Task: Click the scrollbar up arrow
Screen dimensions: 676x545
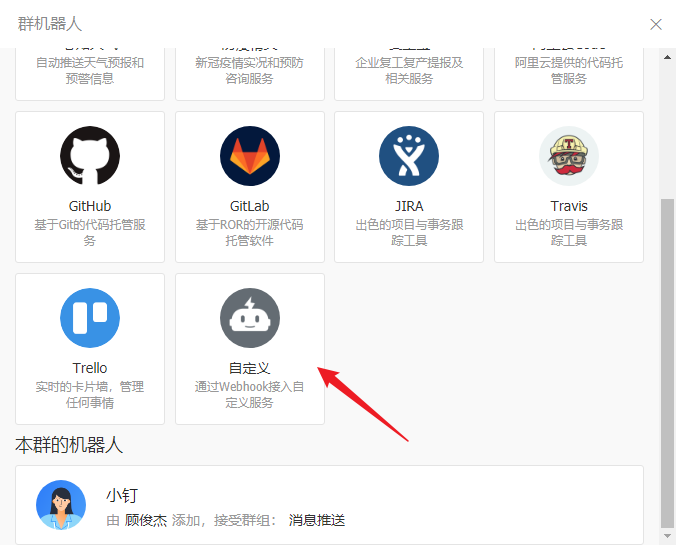Action: (667, 57)
